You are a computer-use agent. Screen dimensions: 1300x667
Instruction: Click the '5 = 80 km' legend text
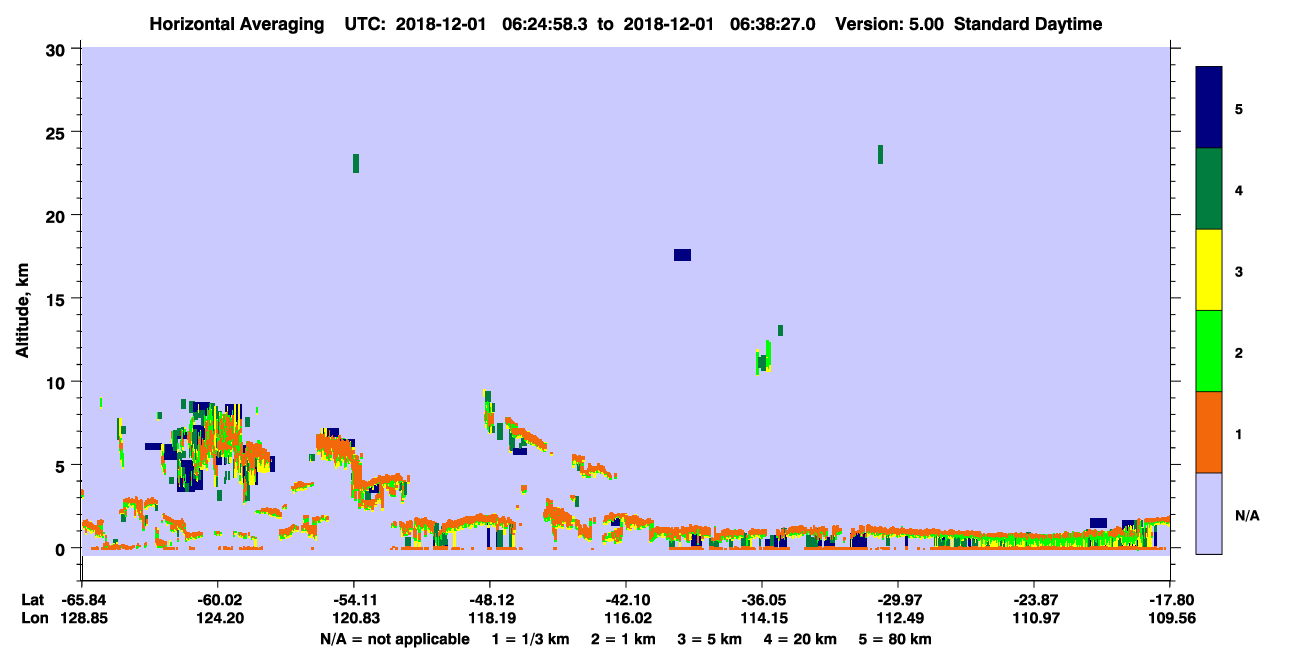pyautogui.click(x=895, y=639)
